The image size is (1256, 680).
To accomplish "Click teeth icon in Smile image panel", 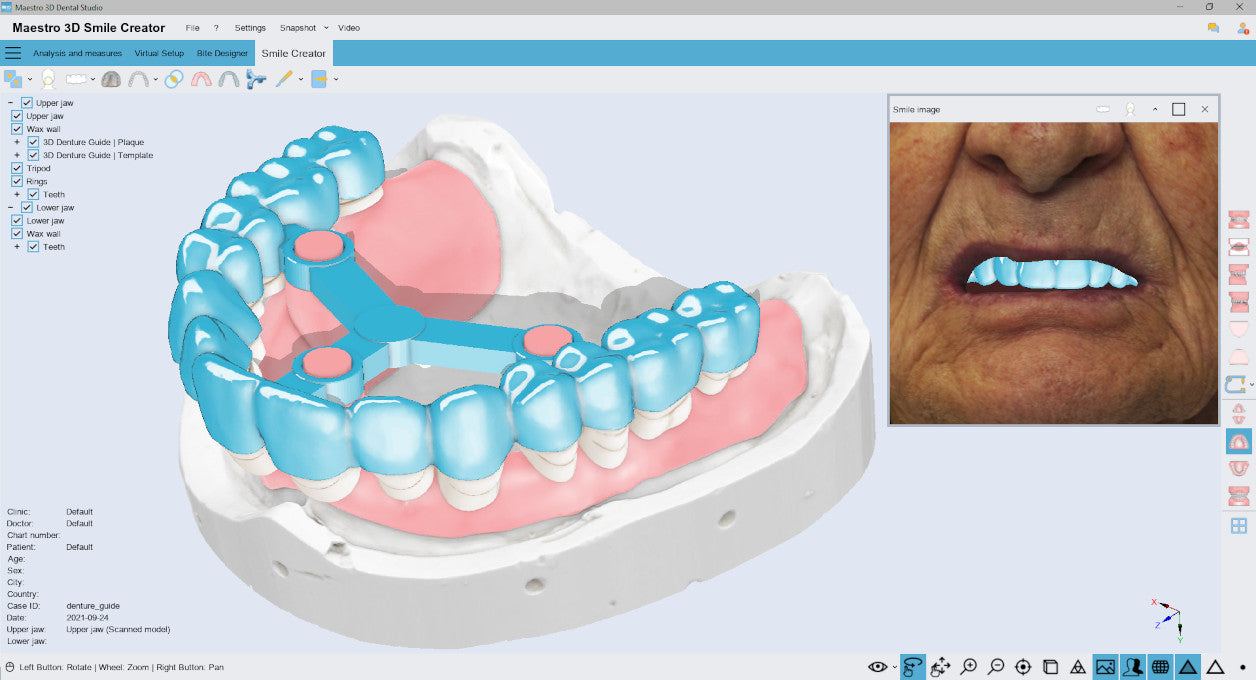I will pos(1103,109).
